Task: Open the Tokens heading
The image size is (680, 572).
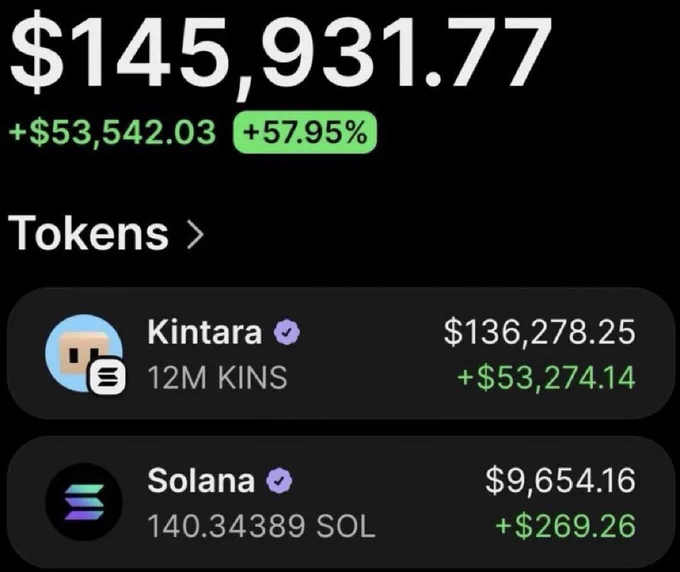Action: click(x=88, y=234)
